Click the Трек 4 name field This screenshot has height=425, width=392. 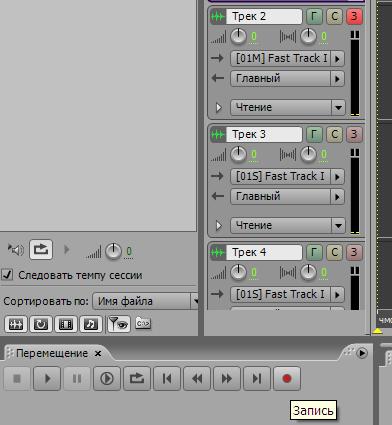coord(264,252)
